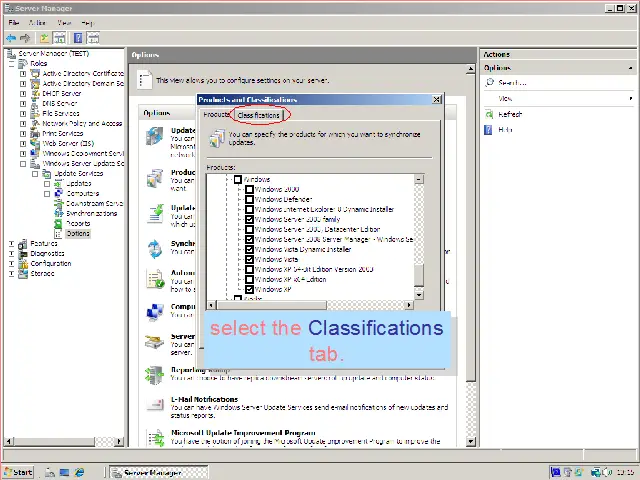
Task: Toggle Windows Internet Explorer Dynamic Installer checkbox
Action: [249, 209]
